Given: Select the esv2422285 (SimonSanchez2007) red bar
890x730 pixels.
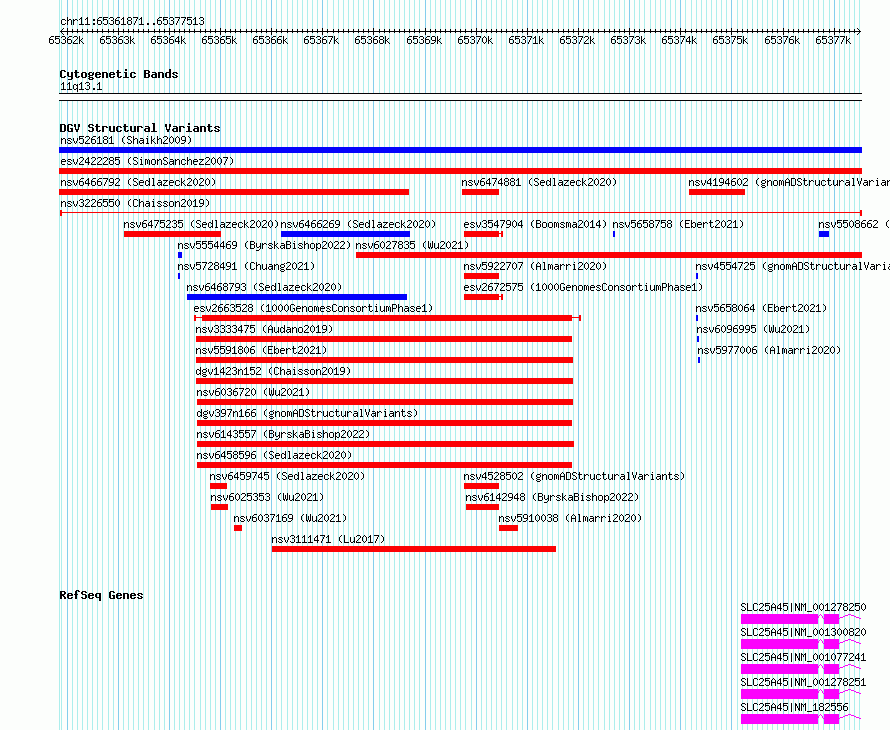Looking at the screenshot, I should point(460,171).
